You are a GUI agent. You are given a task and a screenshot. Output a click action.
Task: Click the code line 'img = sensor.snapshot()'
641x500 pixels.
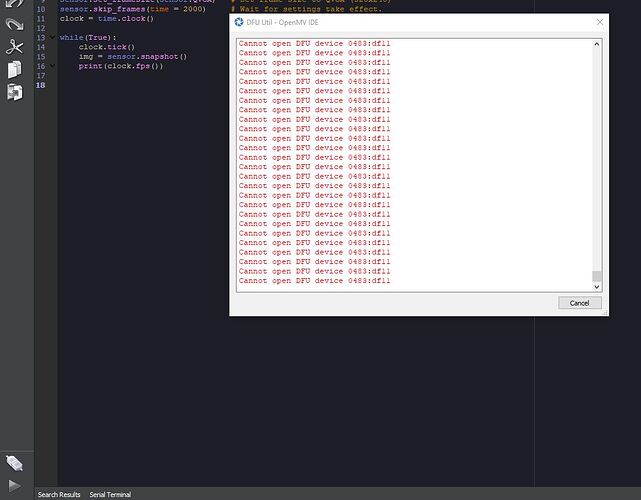(133, 56)
